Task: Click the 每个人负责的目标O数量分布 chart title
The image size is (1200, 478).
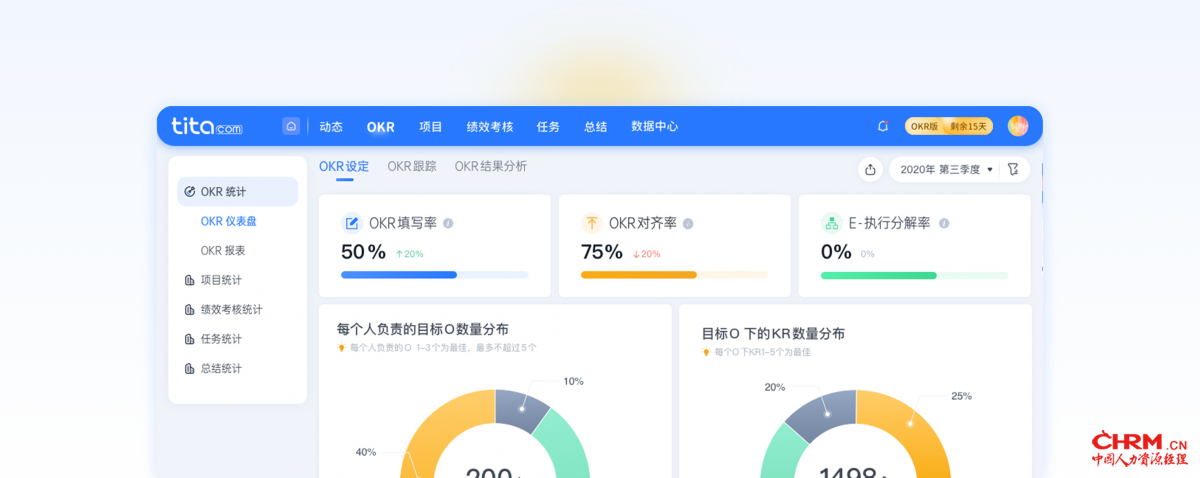Action: 423,329
